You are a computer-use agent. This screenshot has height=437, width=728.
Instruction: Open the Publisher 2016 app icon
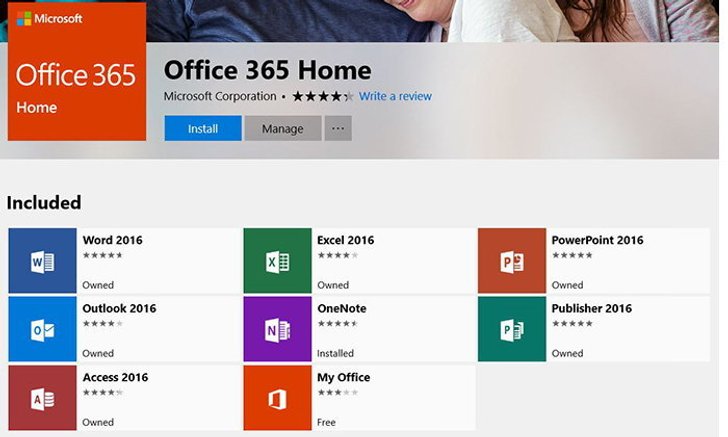coord(512,329)
